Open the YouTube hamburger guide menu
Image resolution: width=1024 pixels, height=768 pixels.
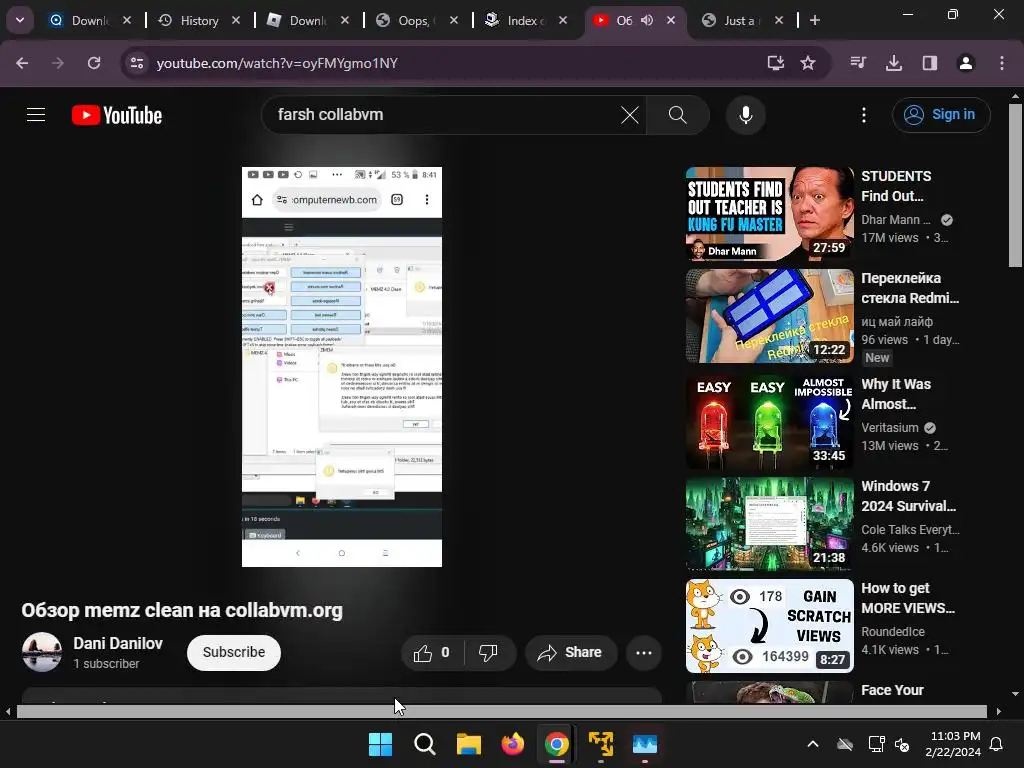(x=36, y=115)
